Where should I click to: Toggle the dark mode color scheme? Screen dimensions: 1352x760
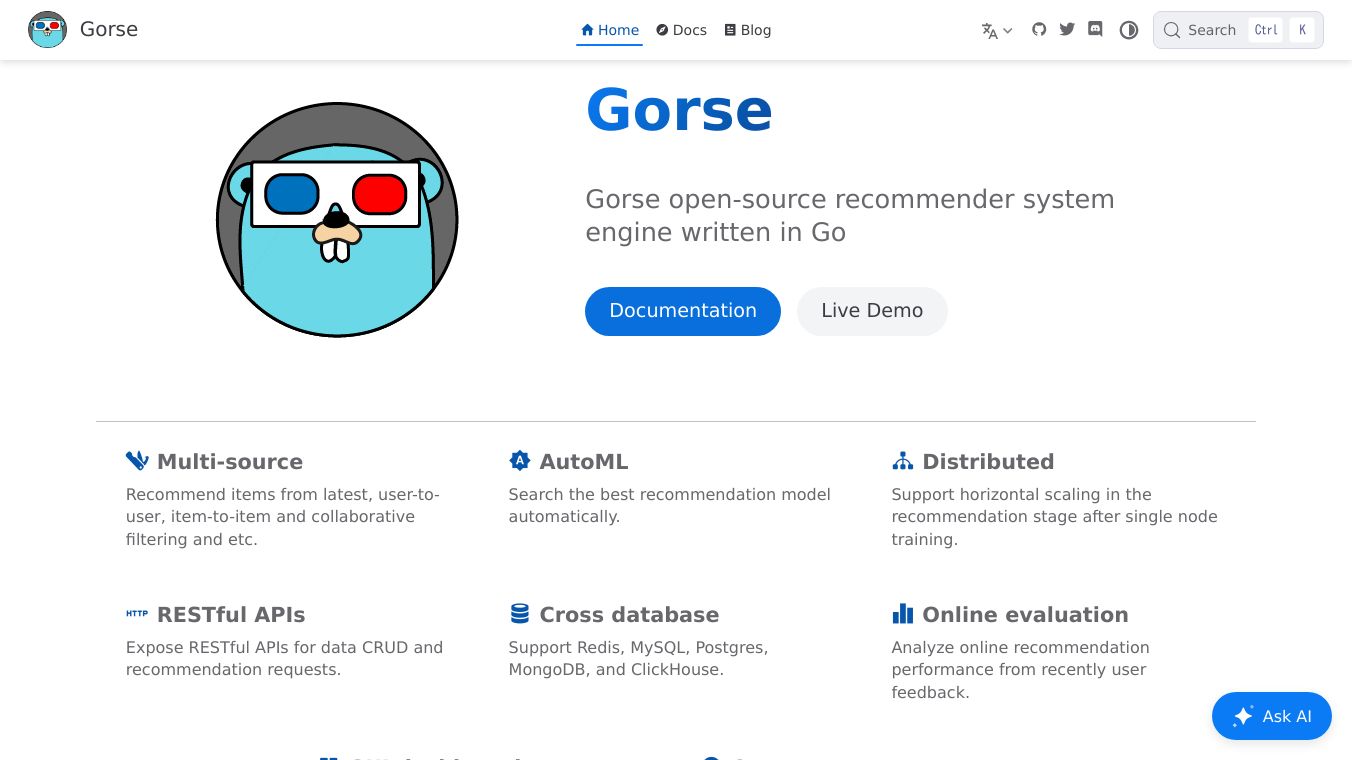pyautogui.click(x=1129, y=30)
